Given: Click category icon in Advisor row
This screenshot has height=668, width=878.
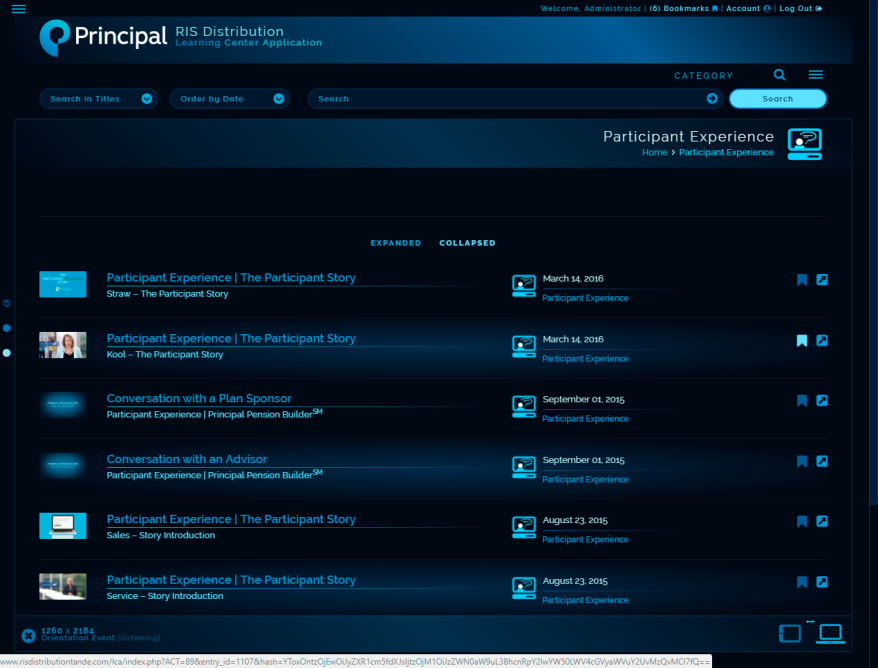Looking at the screenshot, I should click(524, 467).
